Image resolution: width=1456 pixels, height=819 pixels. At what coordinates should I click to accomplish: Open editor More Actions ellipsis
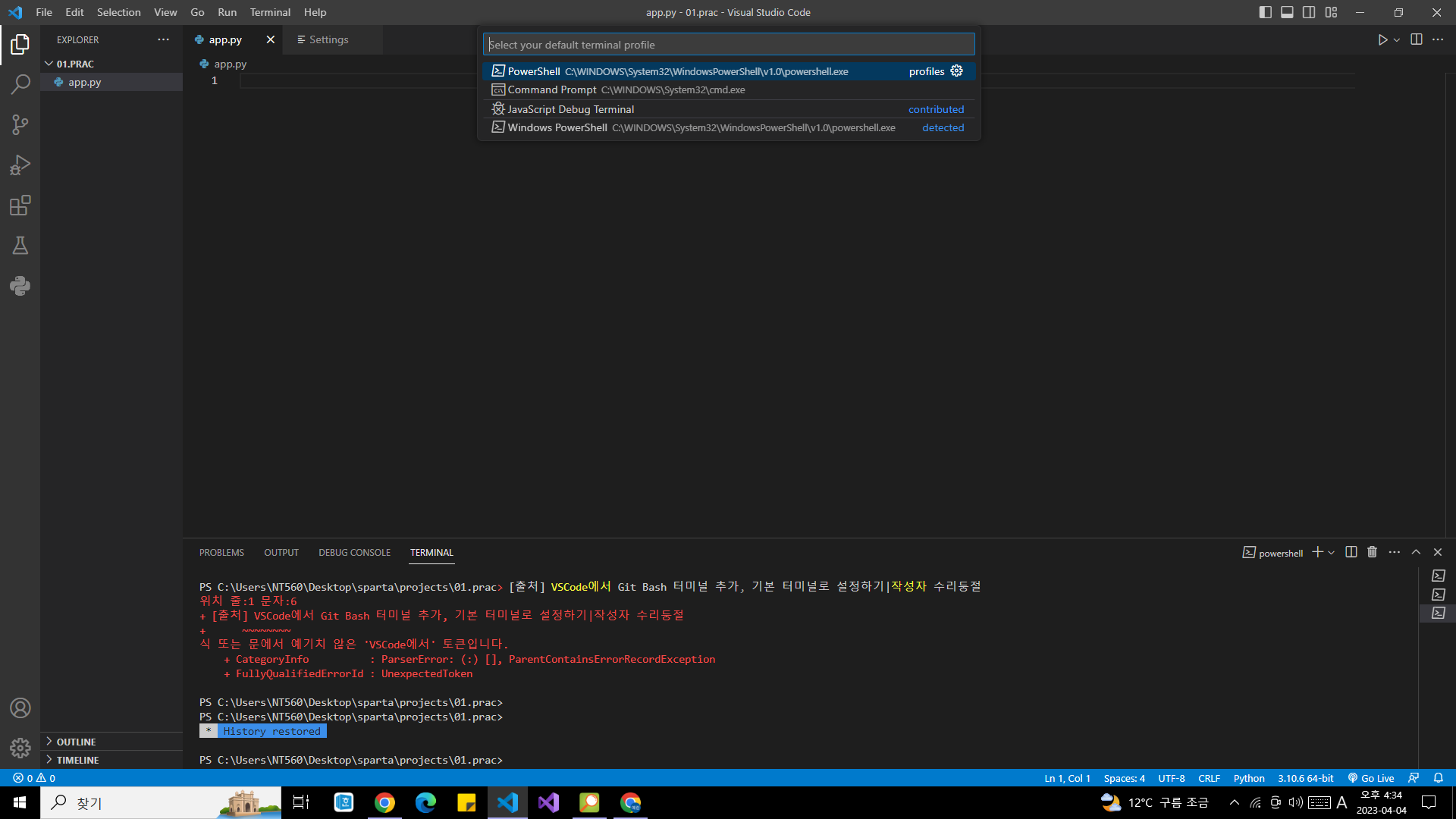click(x=1438, y=39)
